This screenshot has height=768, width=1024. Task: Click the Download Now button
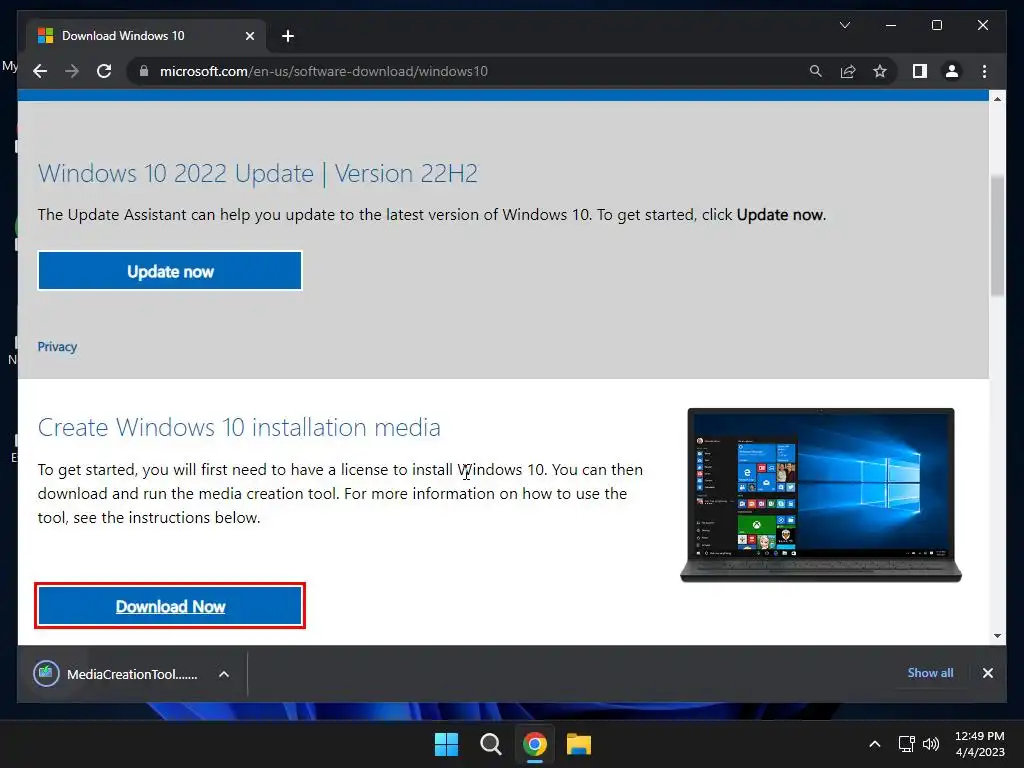click(x=170, y=606)
